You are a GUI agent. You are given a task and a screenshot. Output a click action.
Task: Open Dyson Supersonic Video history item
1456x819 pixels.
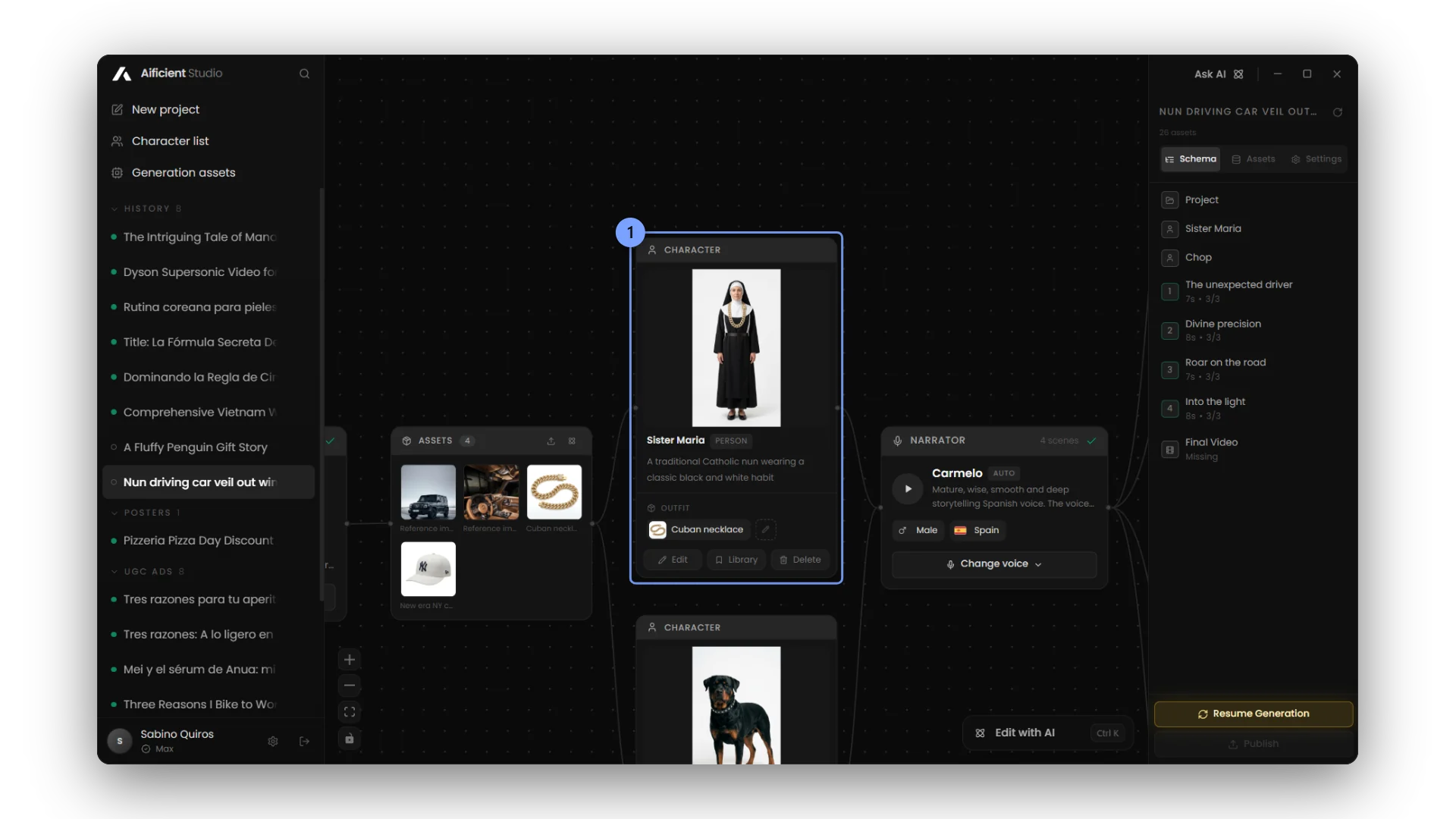208,272
